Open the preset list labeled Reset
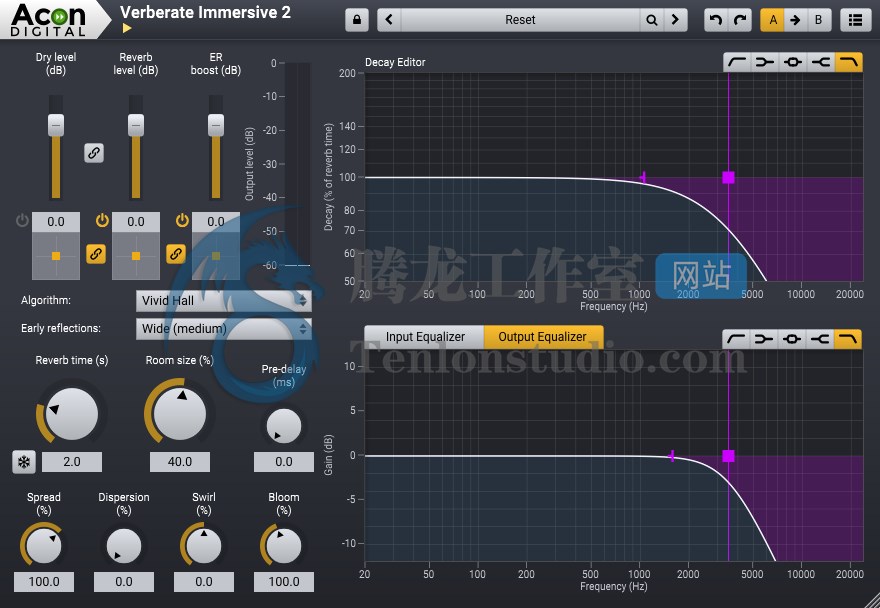Viewport: 880px width, 608px height. click(520, 20)
